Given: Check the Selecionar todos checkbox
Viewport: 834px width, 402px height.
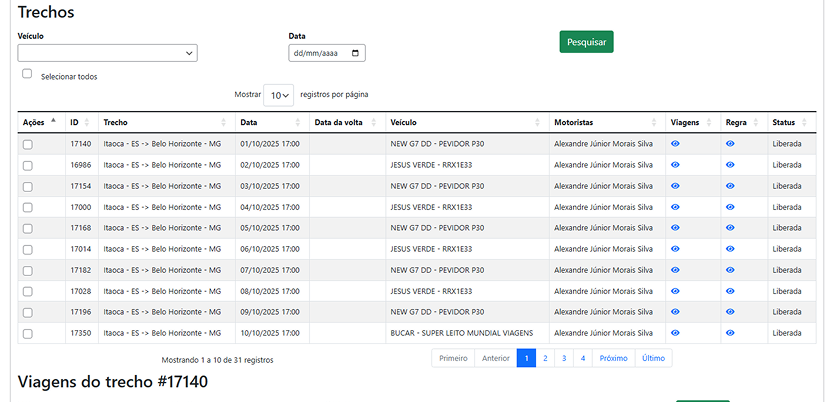Looking at the screenshot, I should click(x=27, y=74).
